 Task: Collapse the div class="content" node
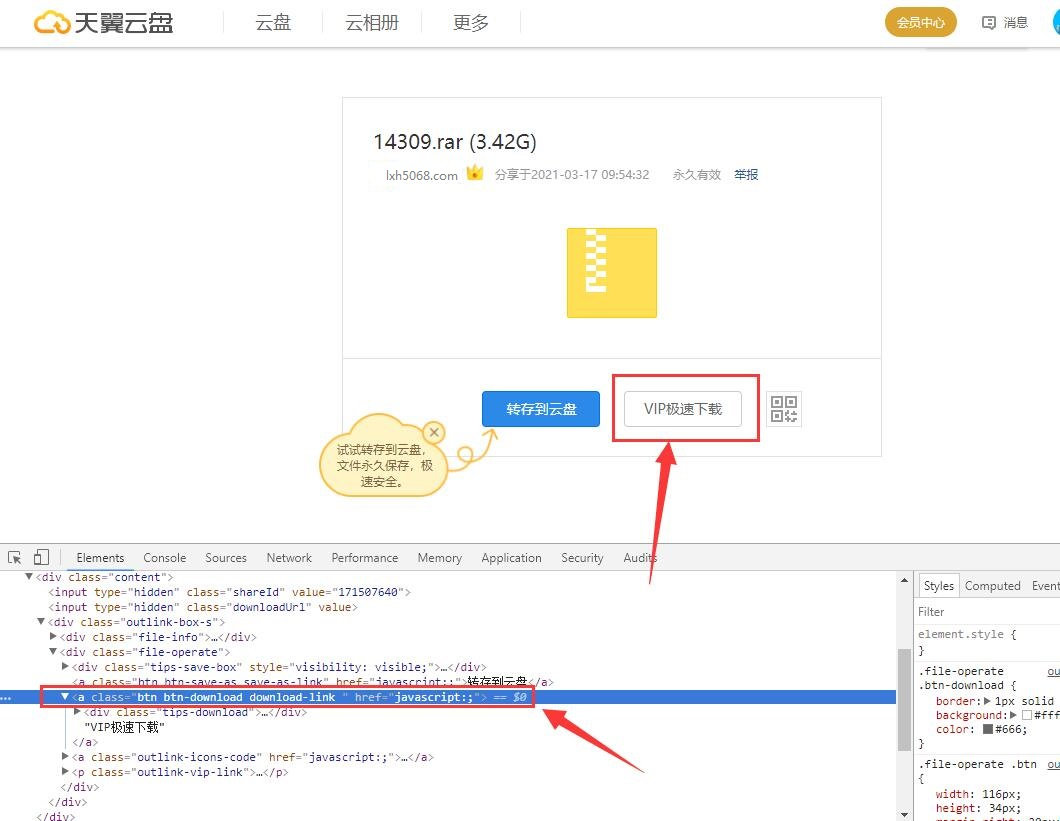(29, 577)
